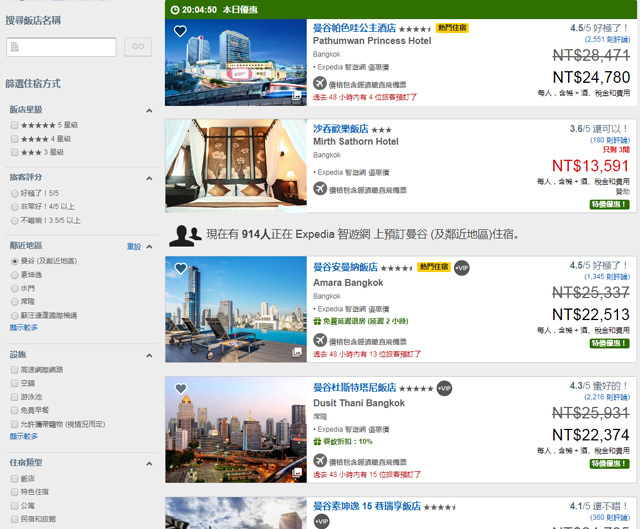Select the 席隆 area radio button
Image resolution: width=640 pixels, height=529 pixels.
[15, 302]
